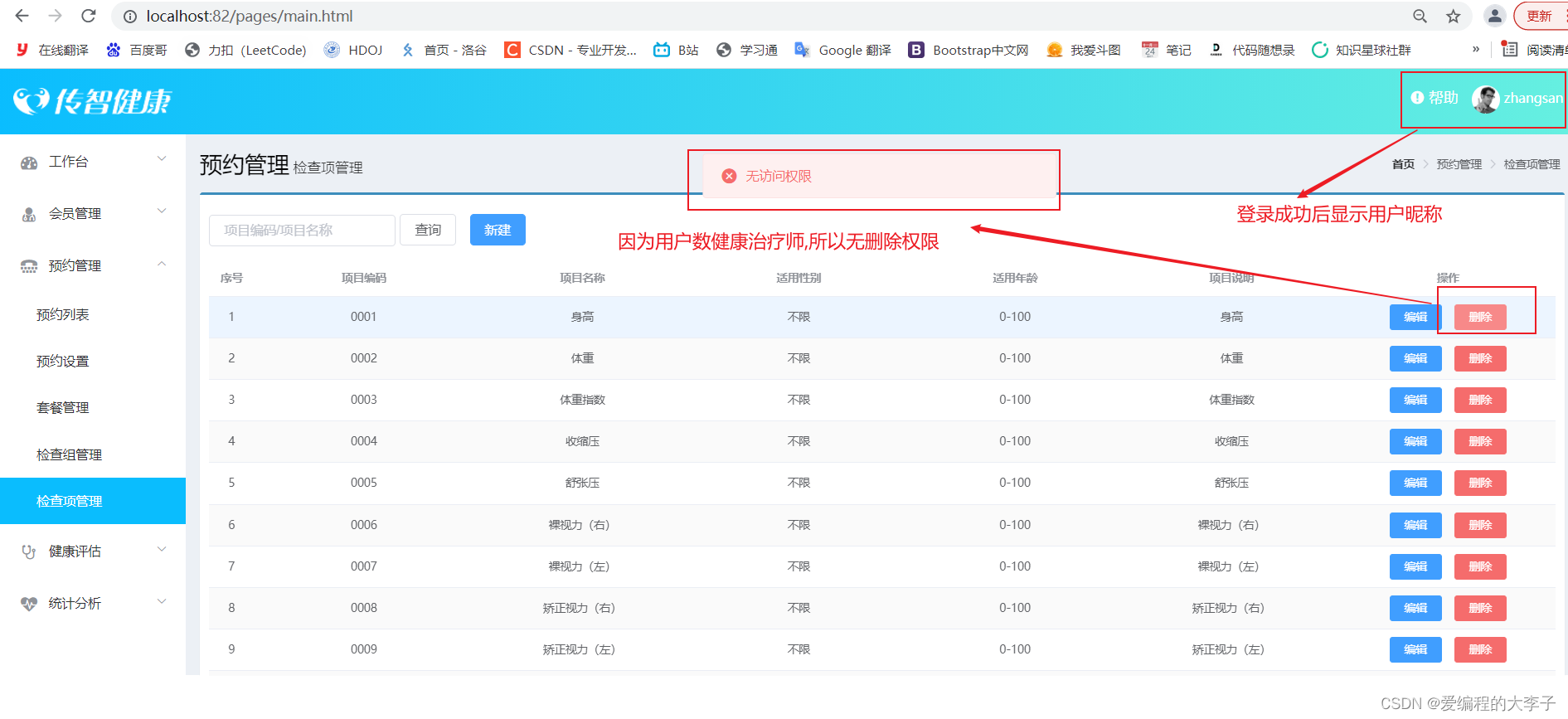Open the B站 bookmark
Image resolution: width=1568 pixels, height=719 pixels.
click(x=676, y=50)
